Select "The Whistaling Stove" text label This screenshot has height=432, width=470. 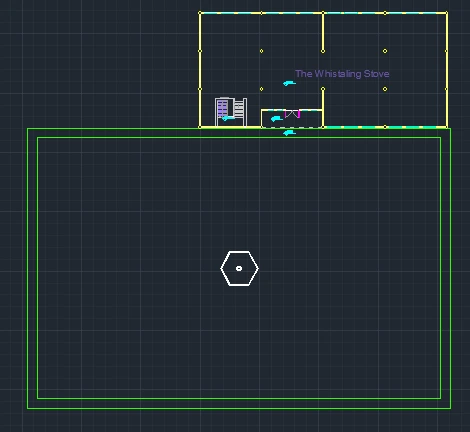click(x=342, y=74)
